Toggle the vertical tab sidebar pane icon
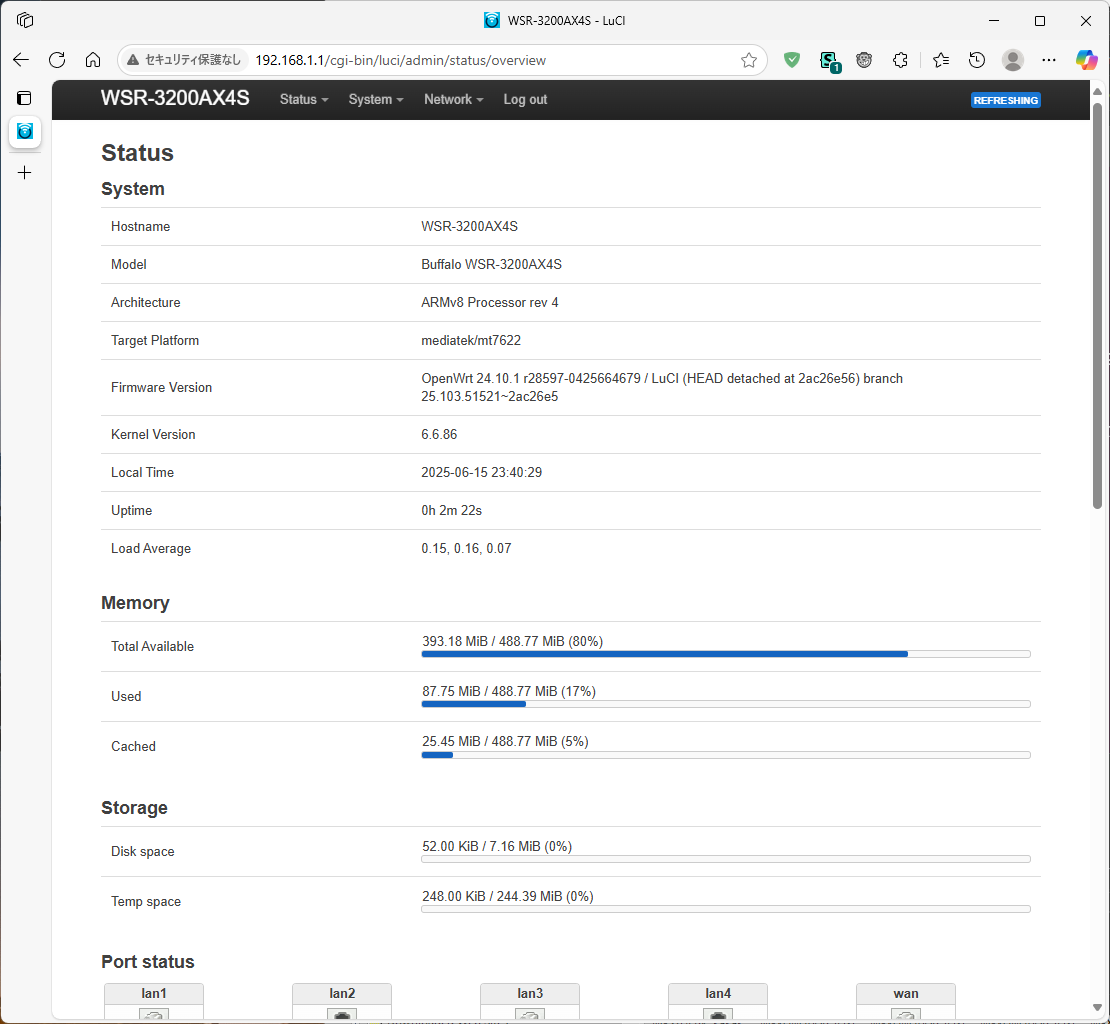 (x=24, y=98)
